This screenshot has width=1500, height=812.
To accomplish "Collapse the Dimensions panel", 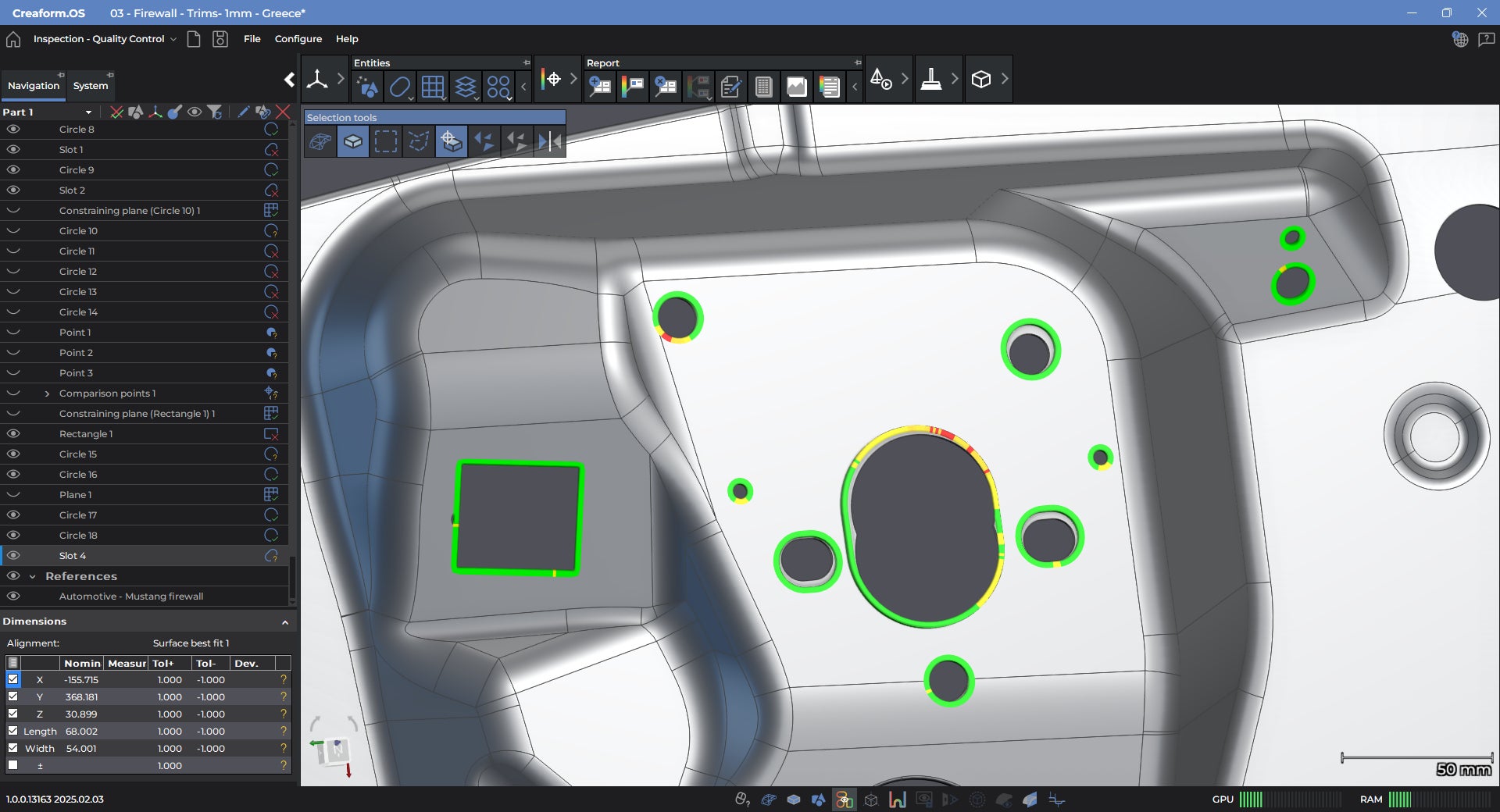I will pyautogui.click(x=284, y=622).
